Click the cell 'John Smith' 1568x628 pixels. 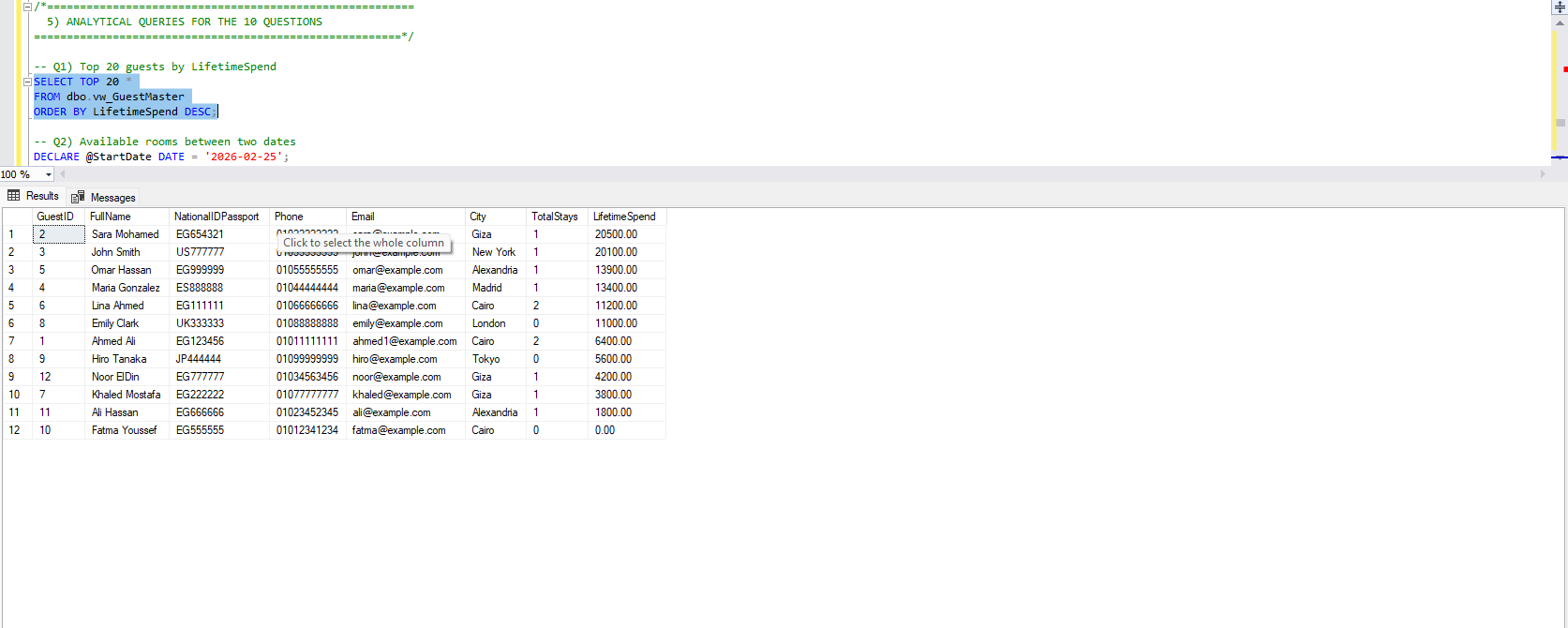127,252
